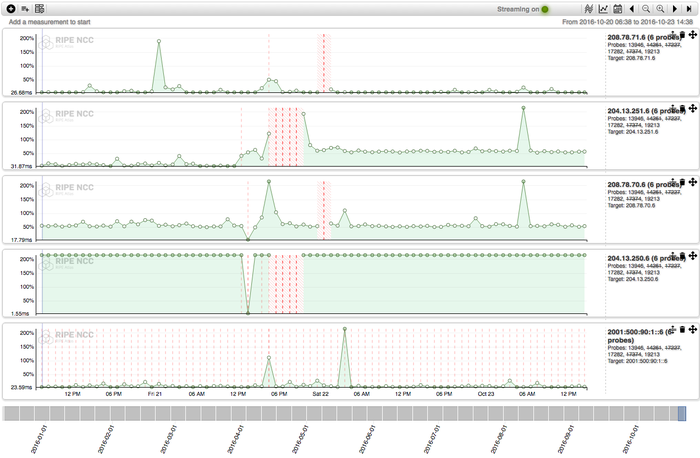The height and width of the screenshot is (458, 700).
Task: Click probe icon on 208.78.71.6 chart
Action: click(x=673, y=34)
